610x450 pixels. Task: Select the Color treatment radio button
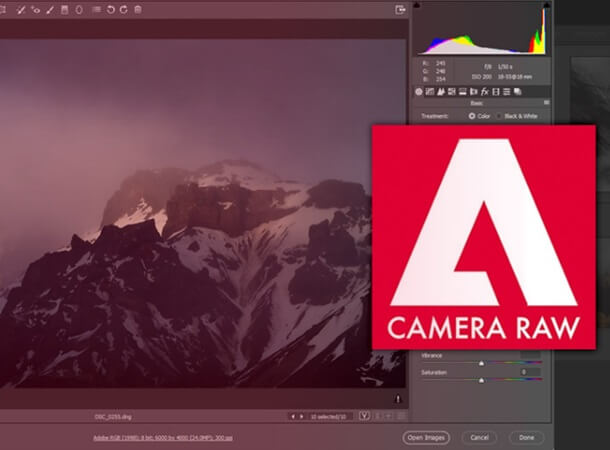(x=472, y=116)
